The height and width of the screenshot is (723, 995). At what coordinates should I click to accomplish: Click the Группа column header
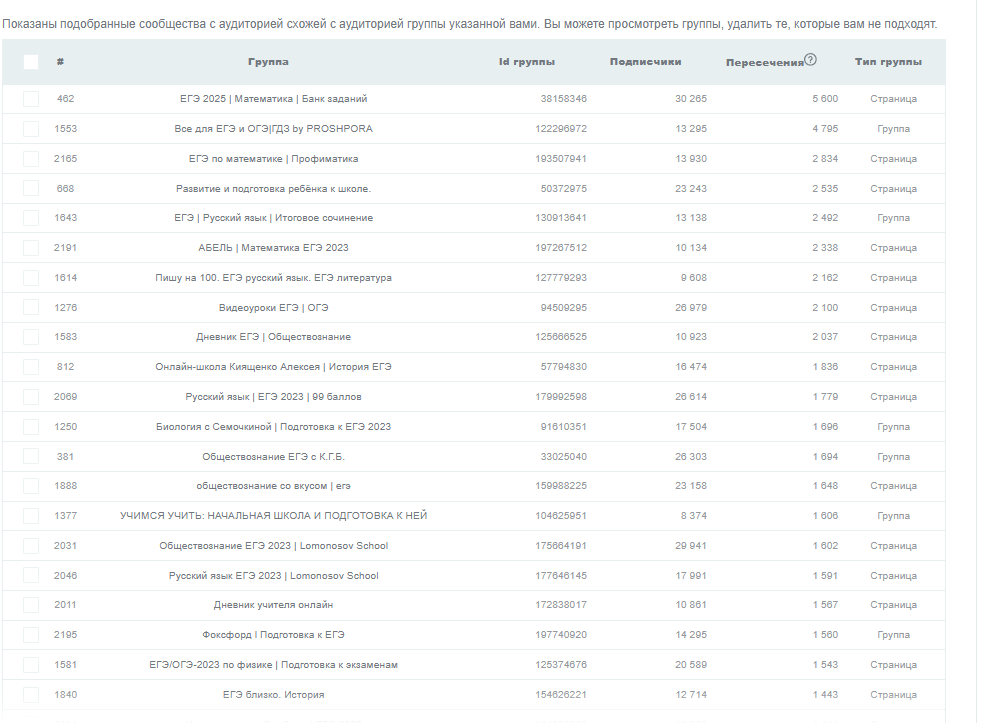[x=268, y=62]
